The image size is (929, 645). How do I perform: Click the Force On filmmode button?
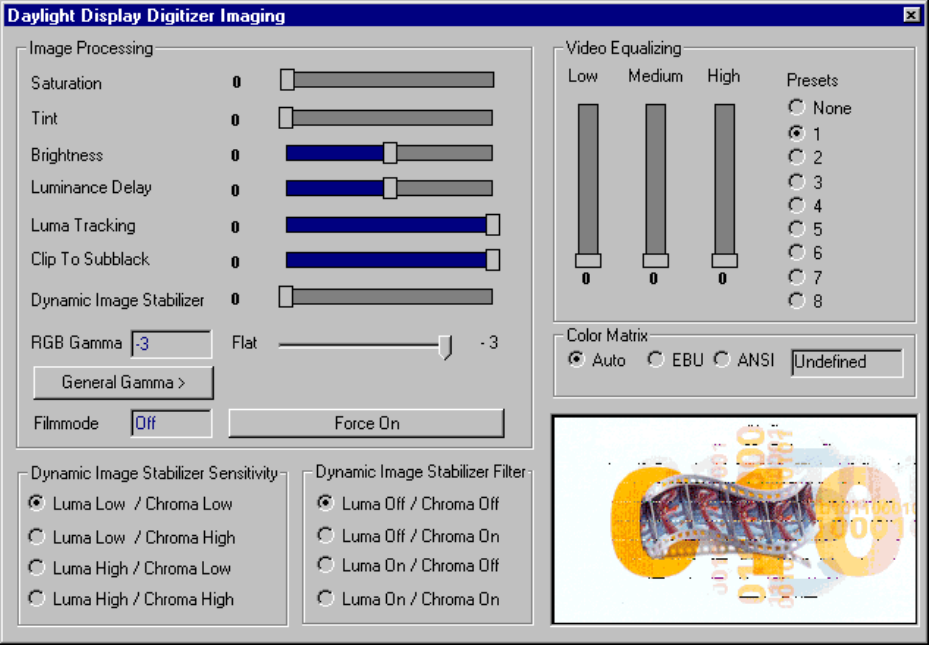tap(367, 423)
